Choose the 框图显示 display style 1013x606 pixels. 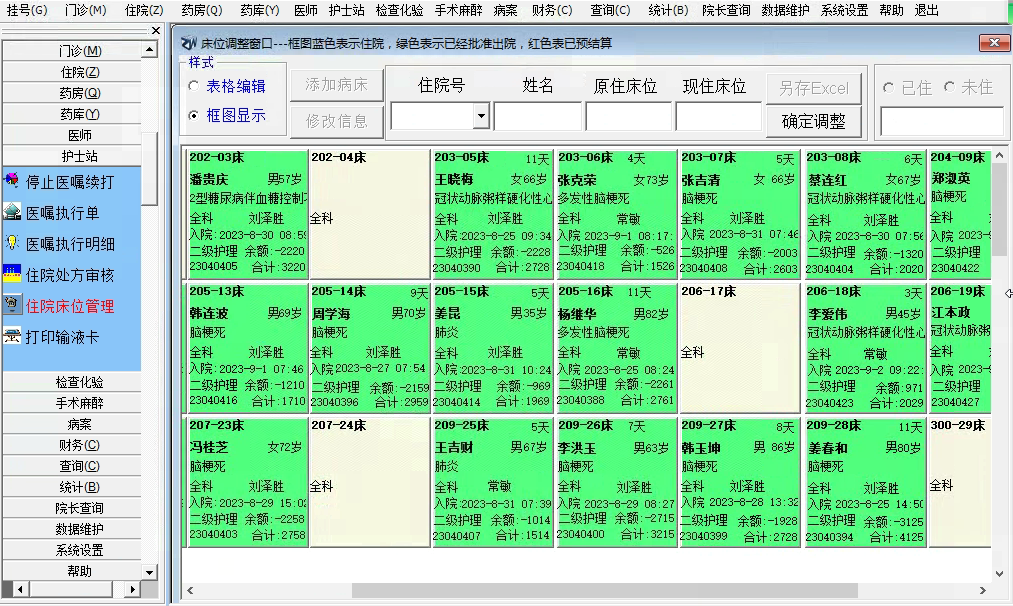pyautogui.click(x=193, y=116)
